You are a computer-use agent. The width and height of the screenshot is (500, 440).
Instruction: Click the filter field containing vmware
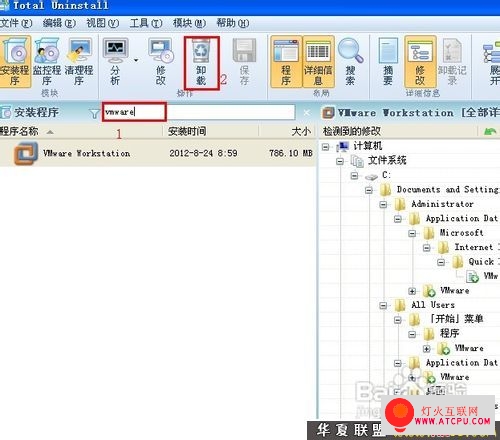tap(199, 112)
